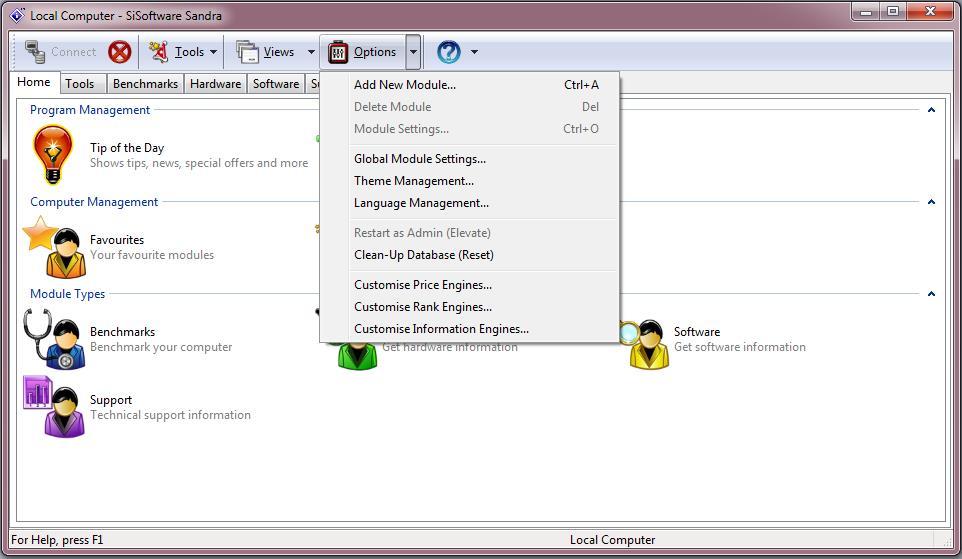Toggle the Options dropdown arrow
Viewport: 962px width, 559px height.
click(x=413, y=52)
